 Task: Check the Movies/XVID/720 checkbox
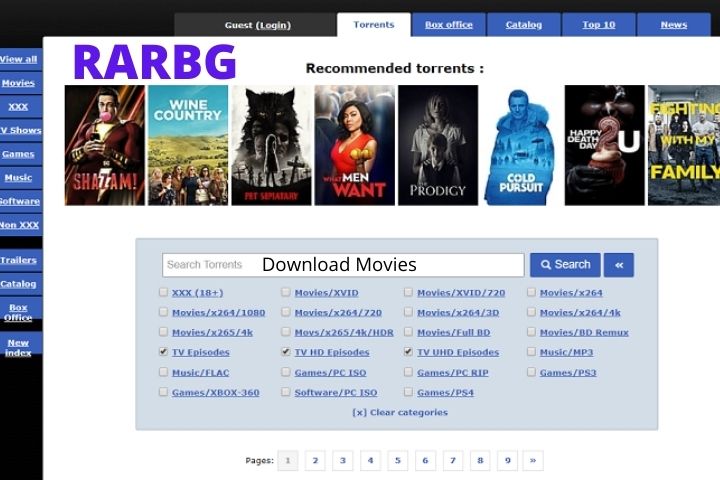click(x=408, y=292)
